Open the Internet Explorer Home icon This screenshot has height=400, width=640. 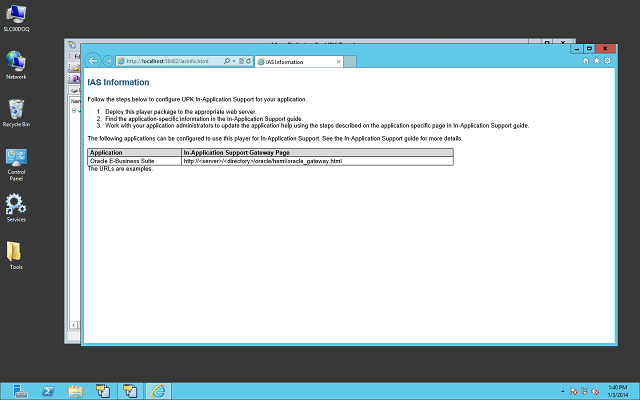point(586,61)
